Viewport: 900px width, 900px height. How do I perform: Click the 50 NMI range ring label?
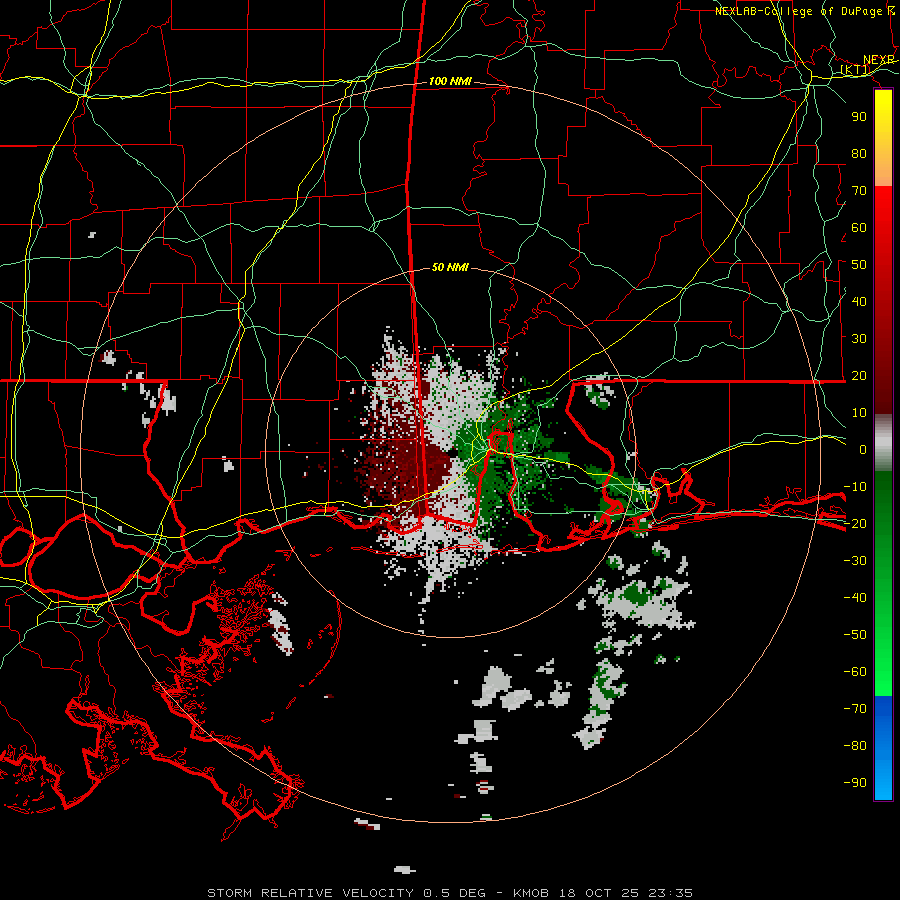pyautogui.click(x=450, y=267)
